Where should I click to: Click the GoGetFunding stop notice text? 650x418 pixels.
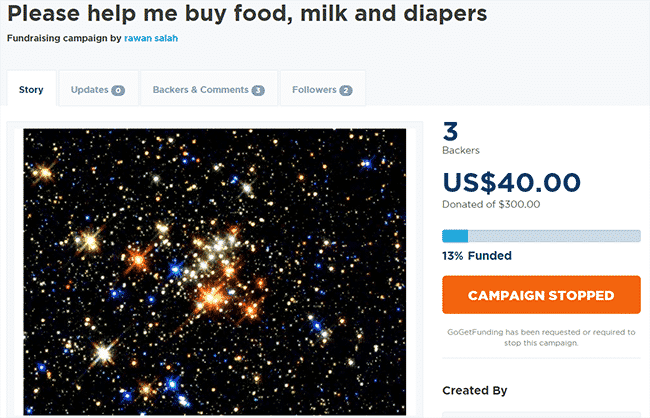(x=541, y=338)
